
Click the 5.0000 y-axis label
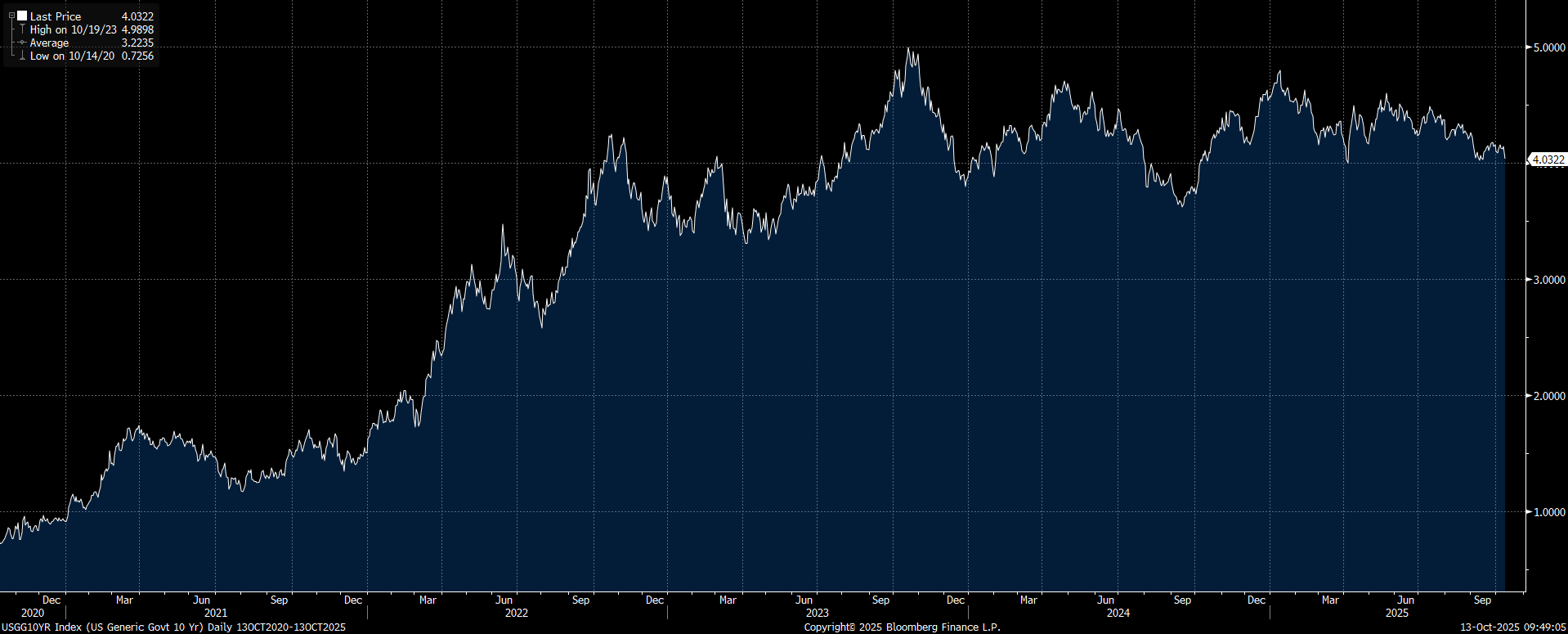(1548, 47)
